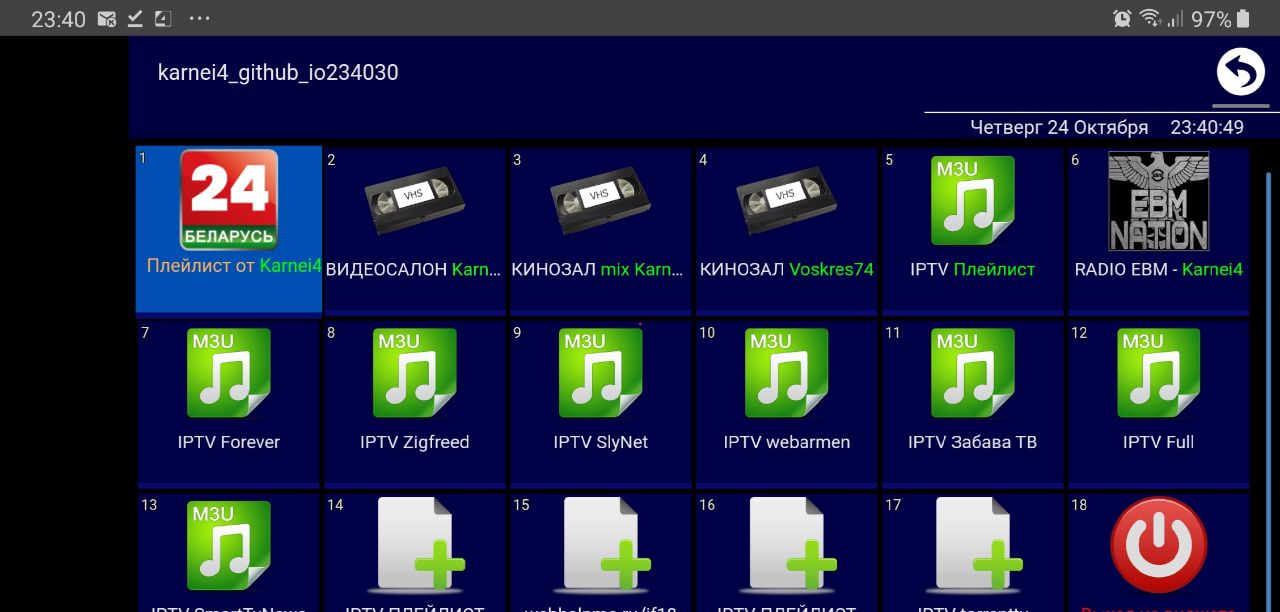The width and height of the screenshot is (1280, 612).
Task: Open add-playlist file tile number 16
Action: (787, 553)
